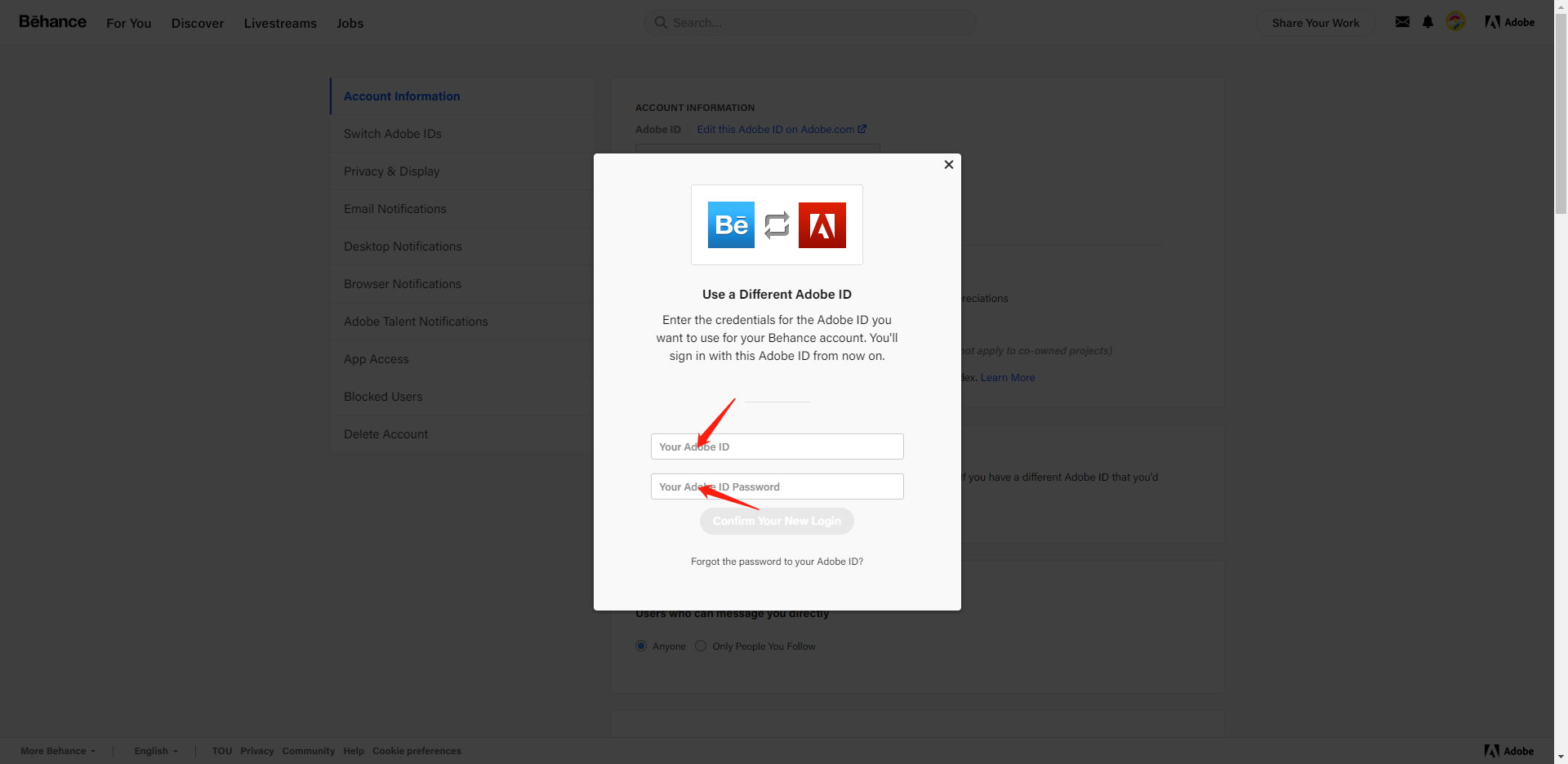
Task: Open Email Notifications settings
Action: (462, 209)
